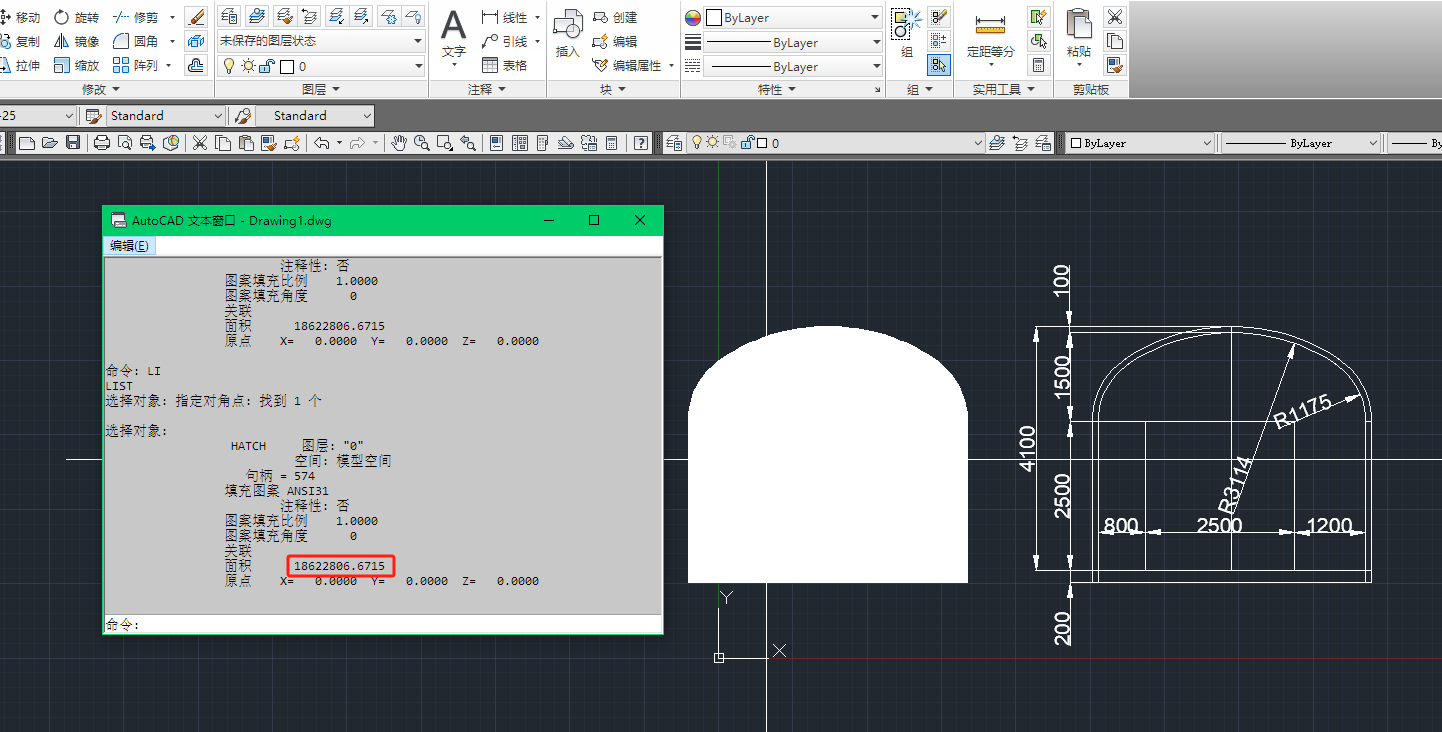Image resolution: width=1442 pixels, height=732 pixels.
Task: Click the Erase icon in Modify panel
Action: coord(196,17)
